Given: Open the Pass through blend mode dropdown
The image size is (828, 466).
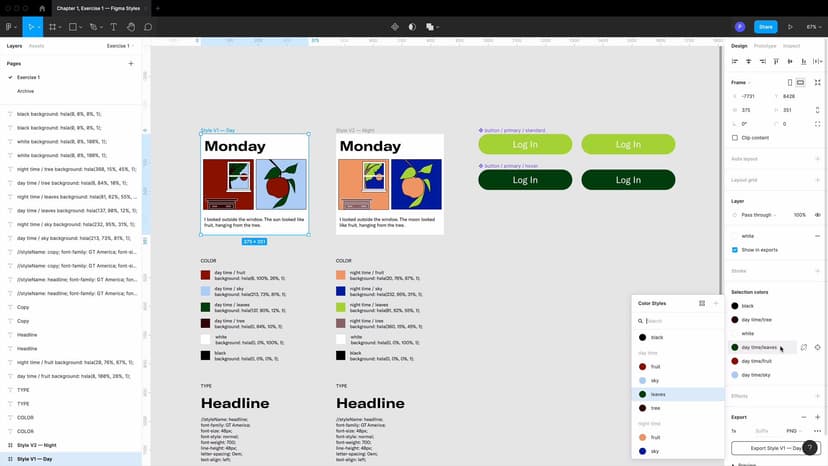Looking at the screenshot, I should click(x=758, y=215).
